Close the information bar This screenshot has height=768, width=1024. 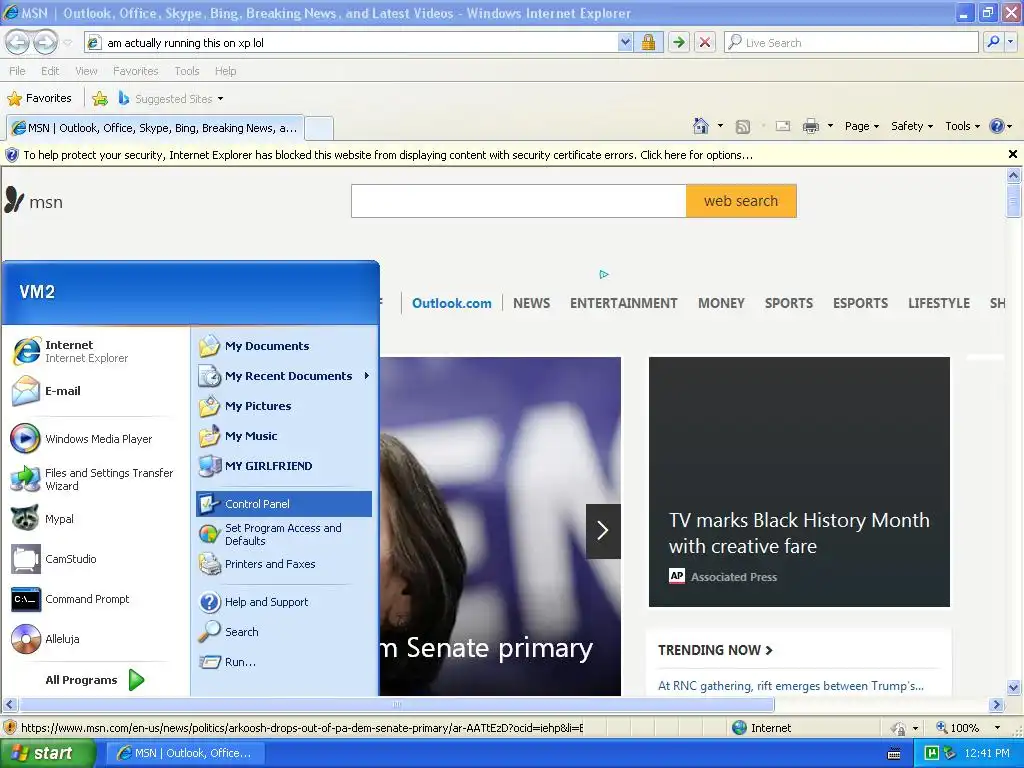pos(1012,154)
